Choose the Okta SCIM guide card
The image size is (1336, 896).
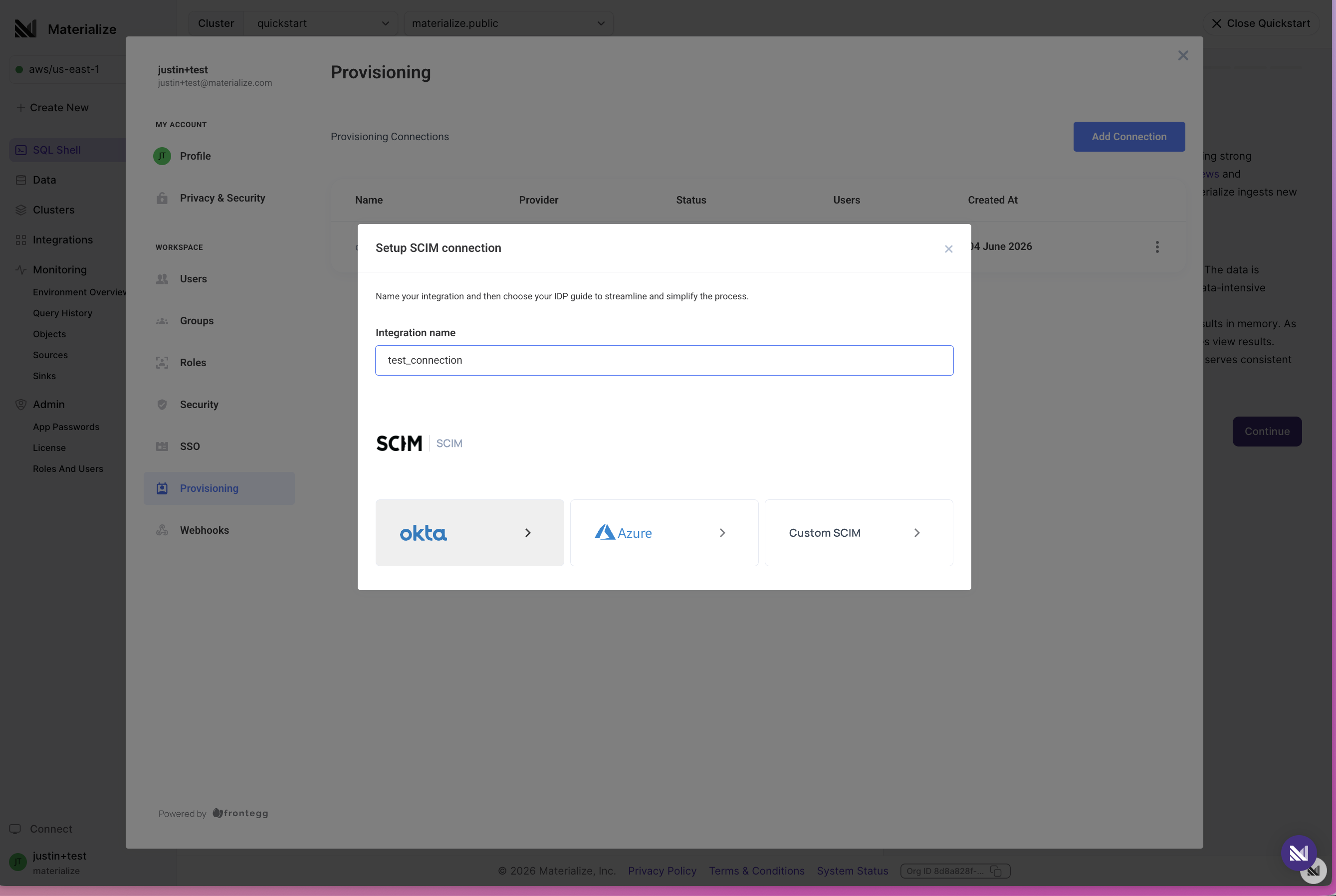click(469, 533)
